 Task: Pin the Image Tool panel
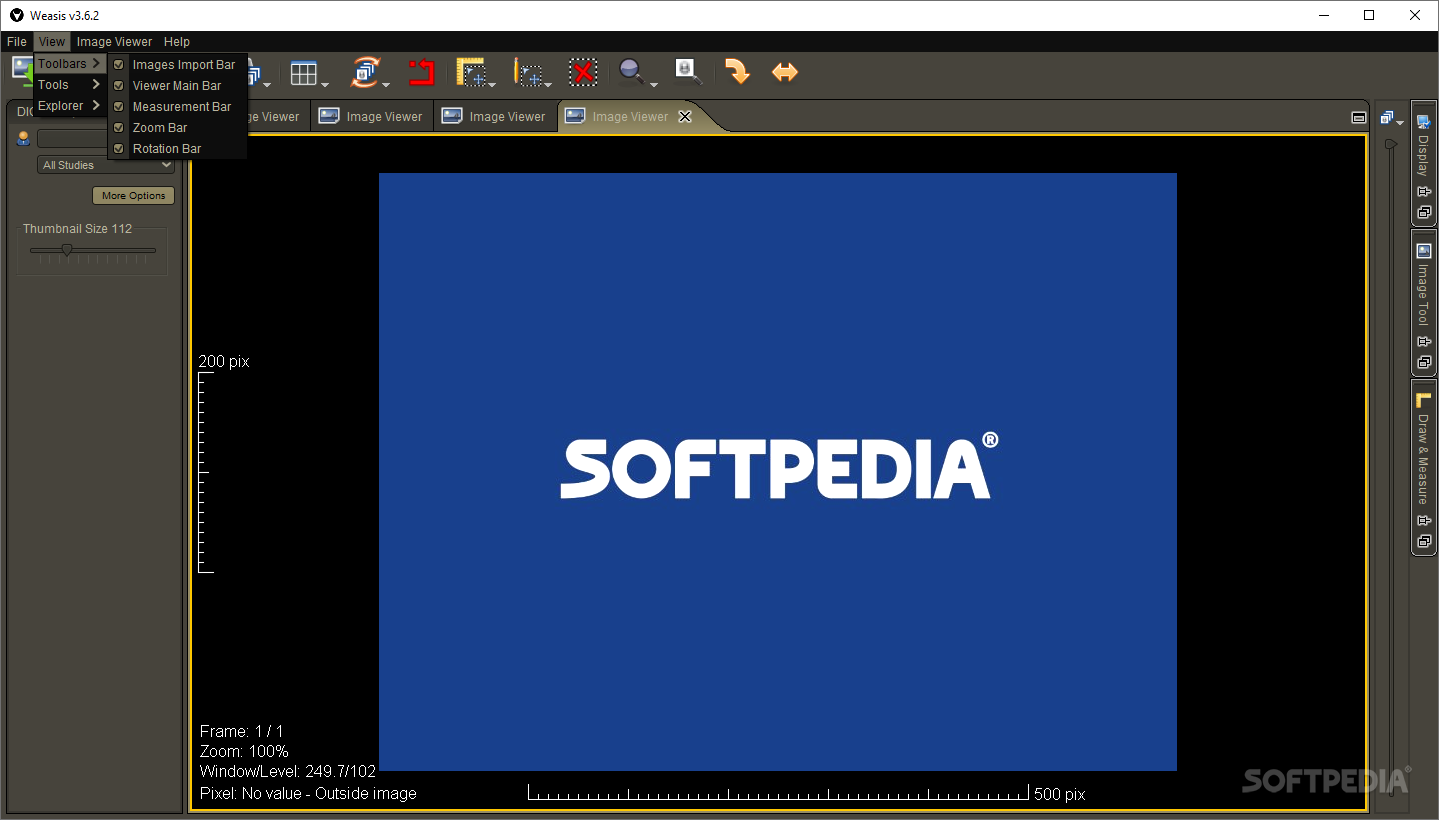tap(1424, 342)
